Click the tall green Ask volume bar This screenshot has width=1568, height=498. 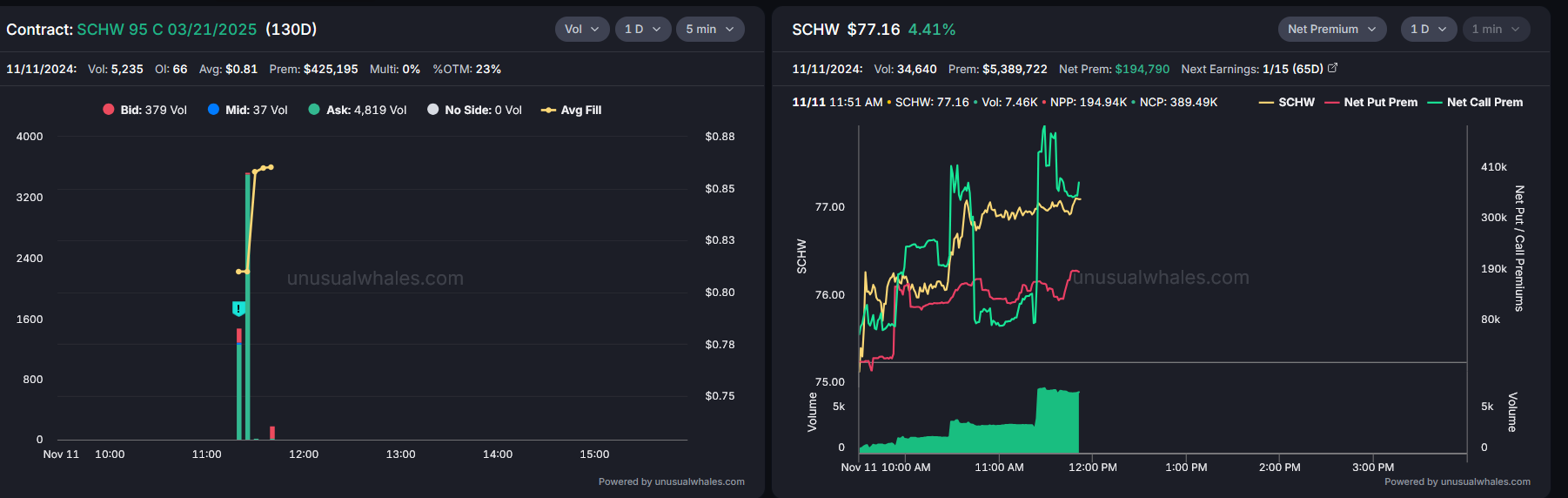coord(248,306)
